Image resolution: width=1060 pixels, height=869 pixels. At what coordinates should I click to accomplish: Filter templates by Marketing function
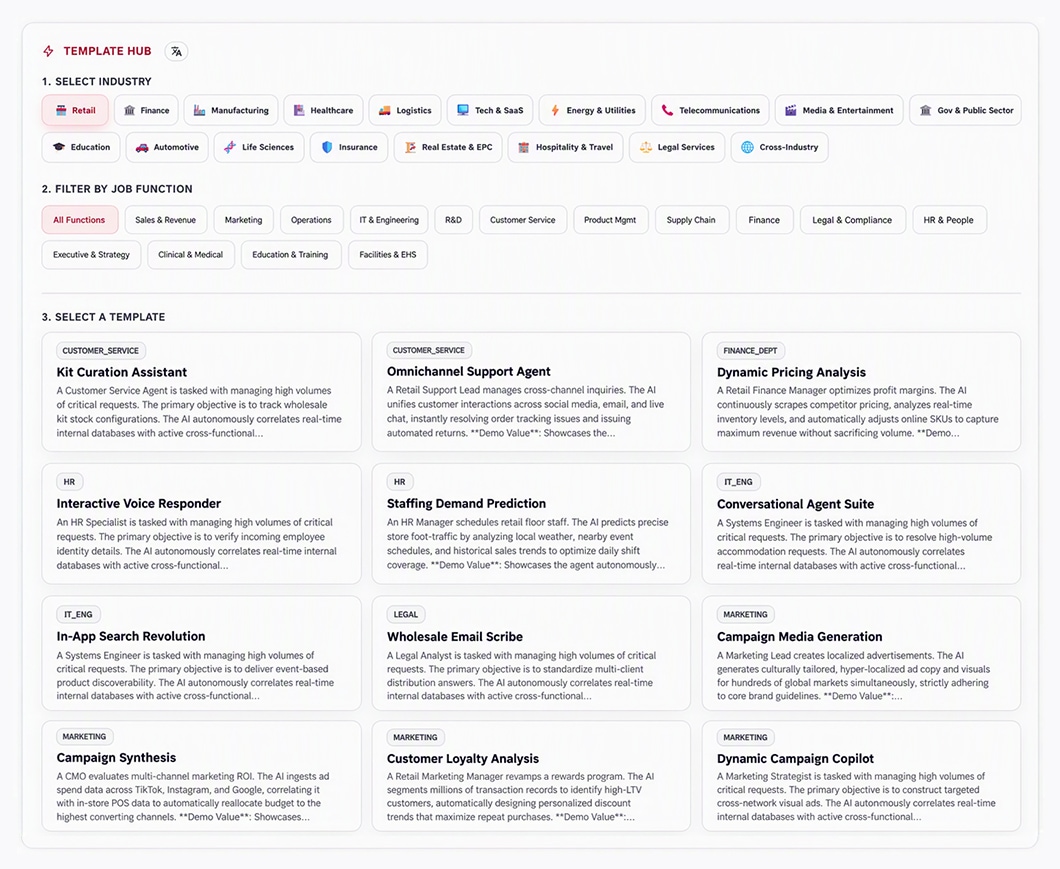pyautogui.click(x=243, y=220)
